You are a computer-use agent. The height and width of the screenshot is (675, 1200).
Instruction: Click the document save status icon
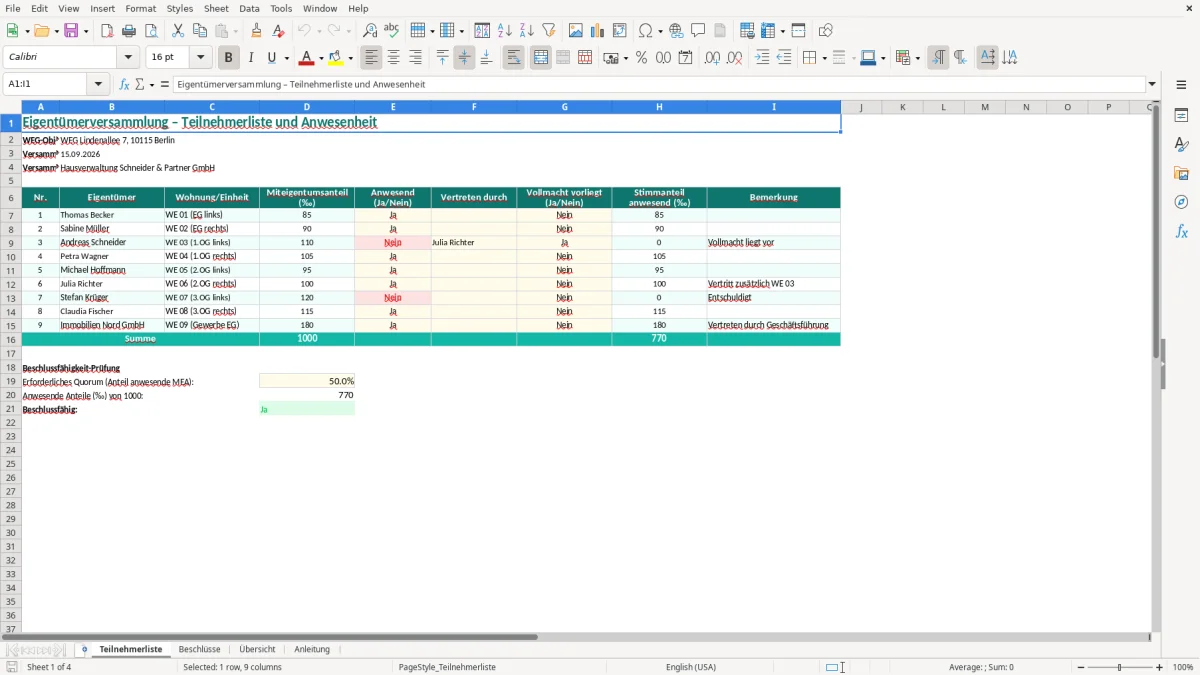(x=12, y=667)
